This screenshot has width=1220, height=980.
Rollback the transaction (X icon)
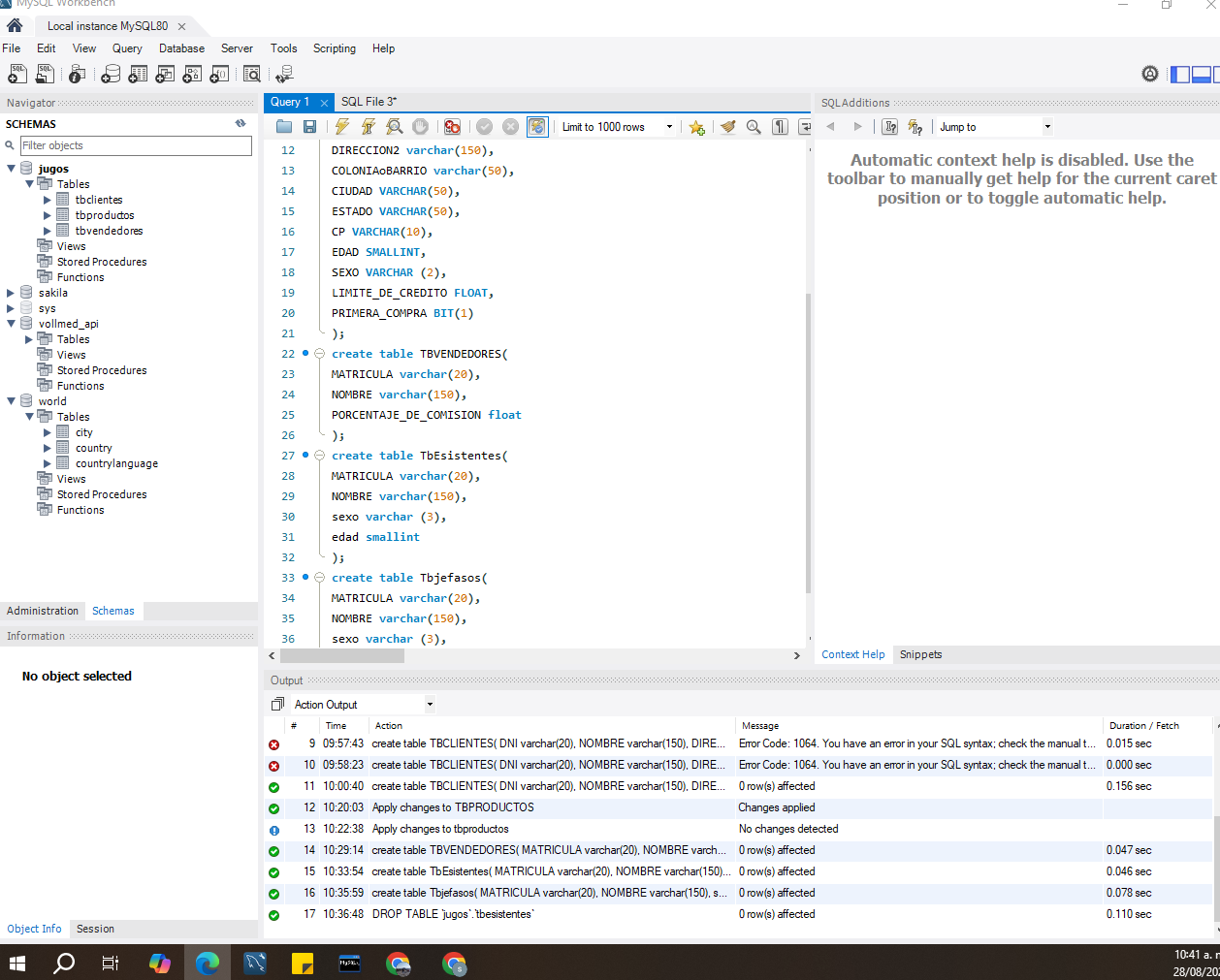click(511, 127)
